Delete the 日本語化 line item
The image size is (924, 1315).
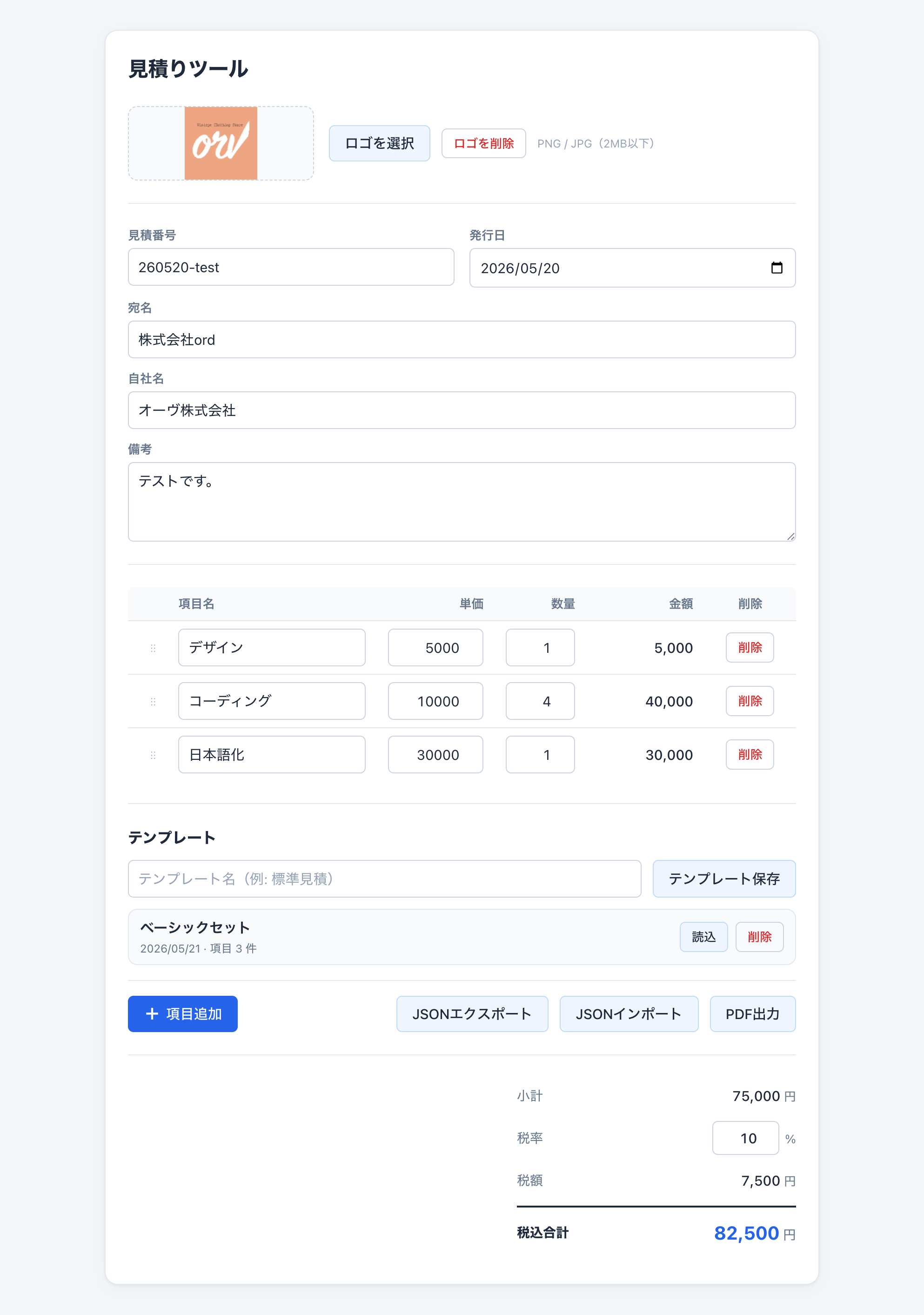(750, 755)
